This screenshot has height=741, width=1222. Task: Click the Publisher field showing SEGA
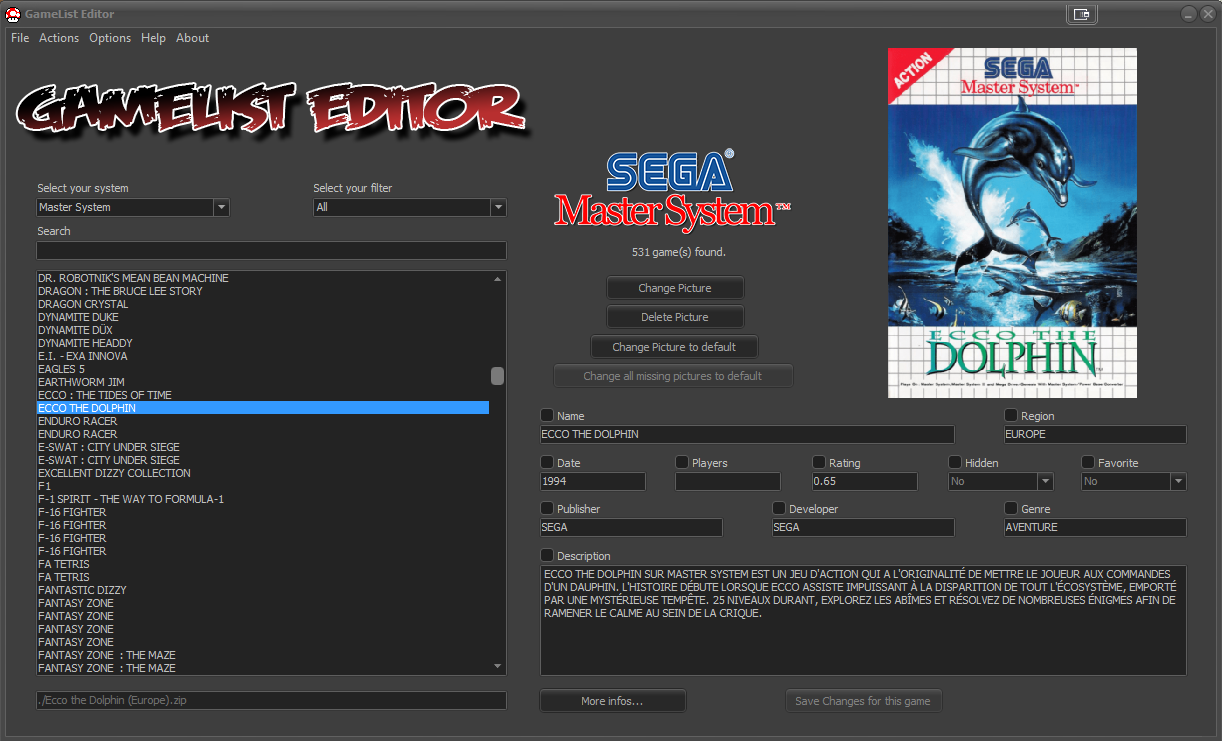point(631,527)
